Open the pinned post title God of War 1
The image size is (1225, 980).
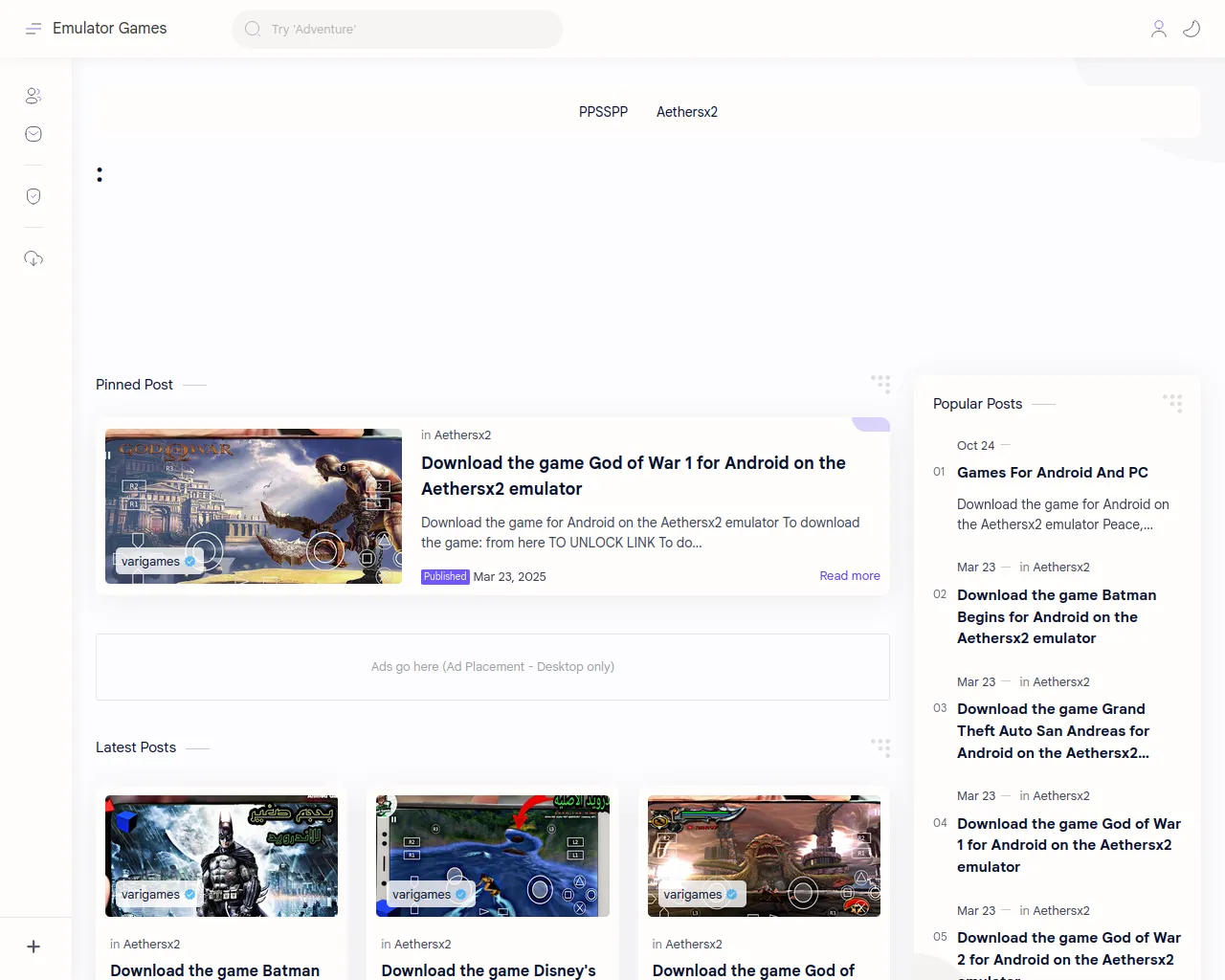coord(634,476)
